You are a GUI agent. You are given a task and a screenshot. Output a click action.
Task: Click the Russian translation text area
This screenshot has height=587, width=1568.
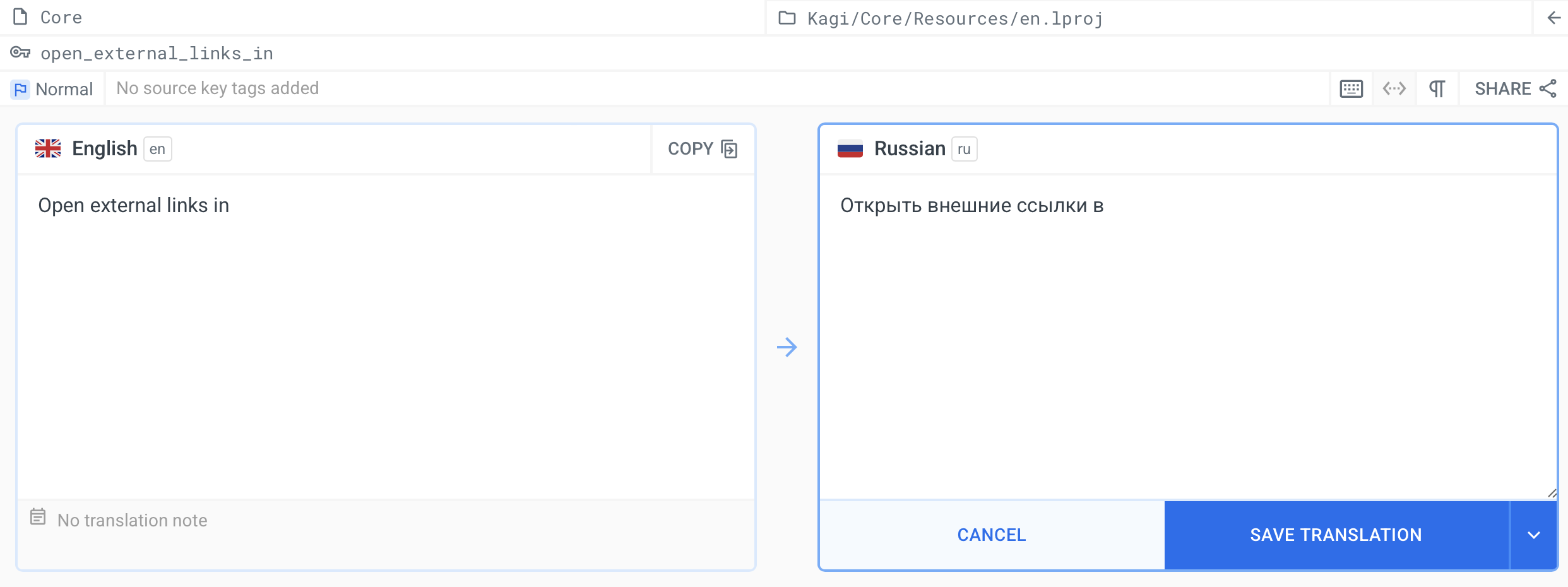click(1187, 335)
